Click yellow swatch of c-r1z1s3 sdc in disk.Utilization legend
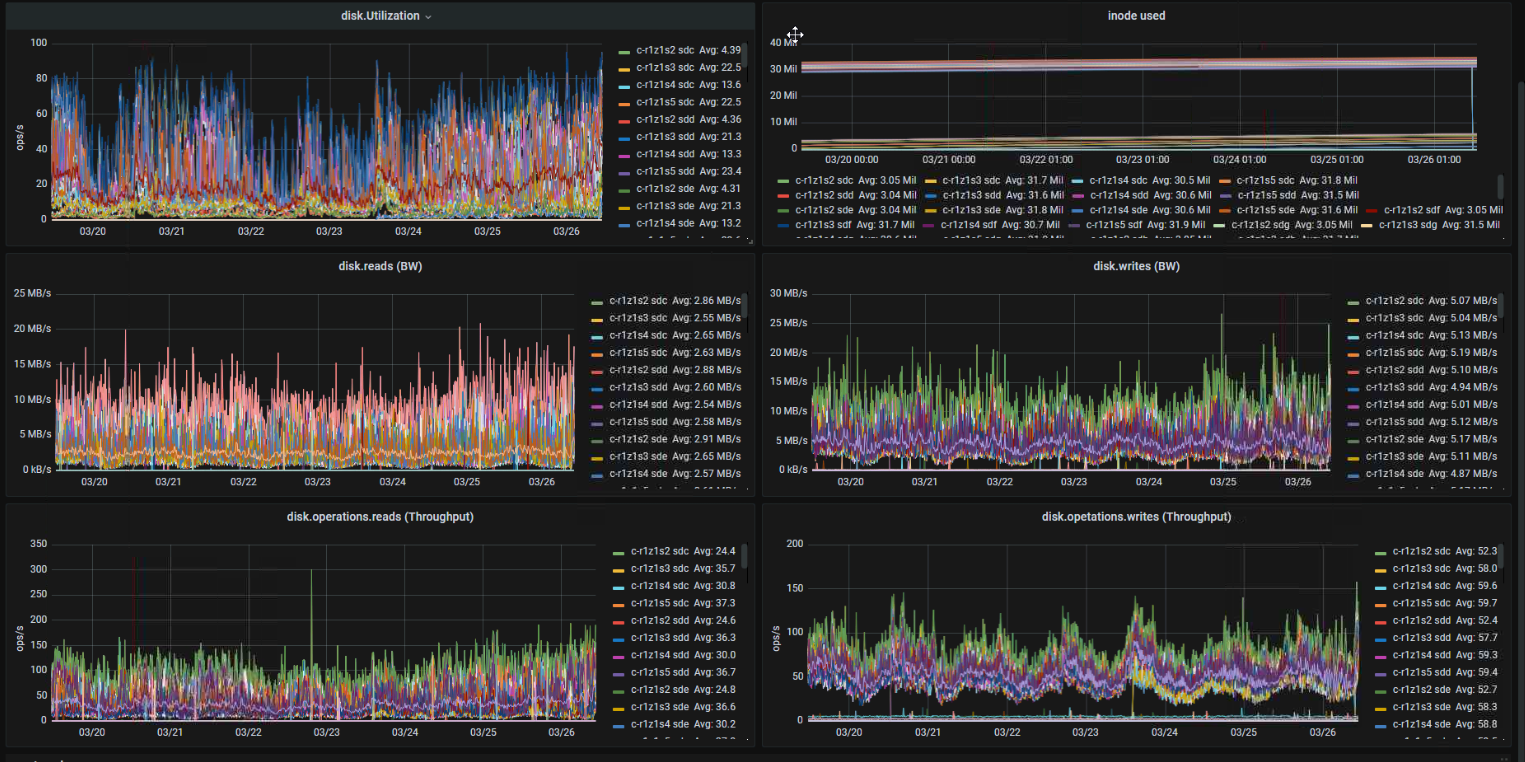Viewport: 1525px width, 762px height. pyautogui.click(x=624, y=68)
